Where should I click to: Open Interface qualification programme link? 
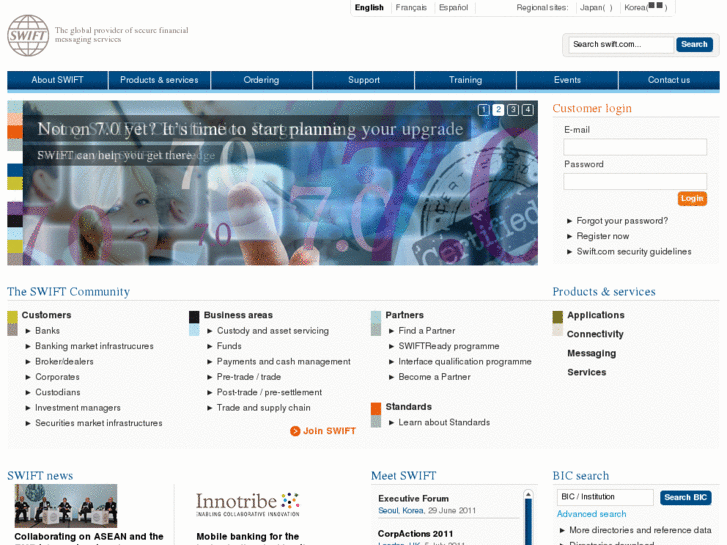465,361
